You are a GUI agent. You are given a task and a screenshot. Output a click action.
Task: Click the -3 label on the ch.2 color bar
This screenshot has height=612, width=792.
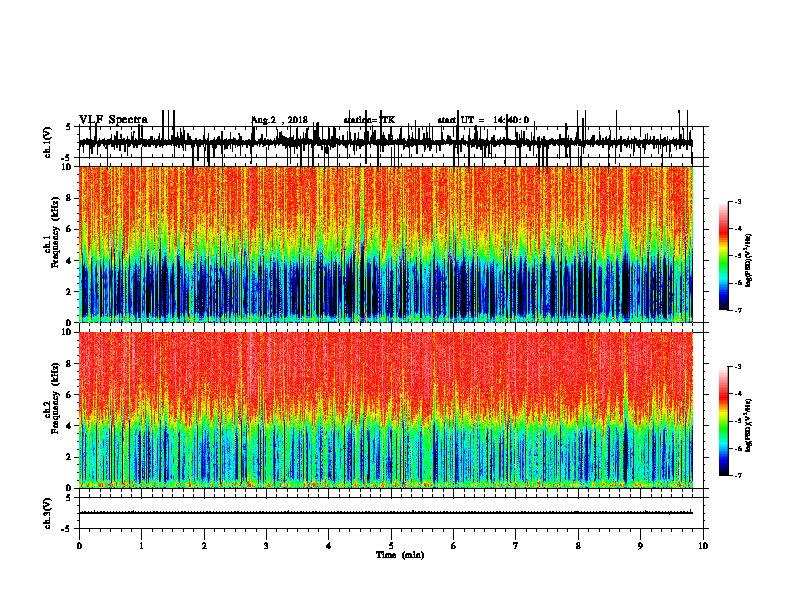(737, 367)
